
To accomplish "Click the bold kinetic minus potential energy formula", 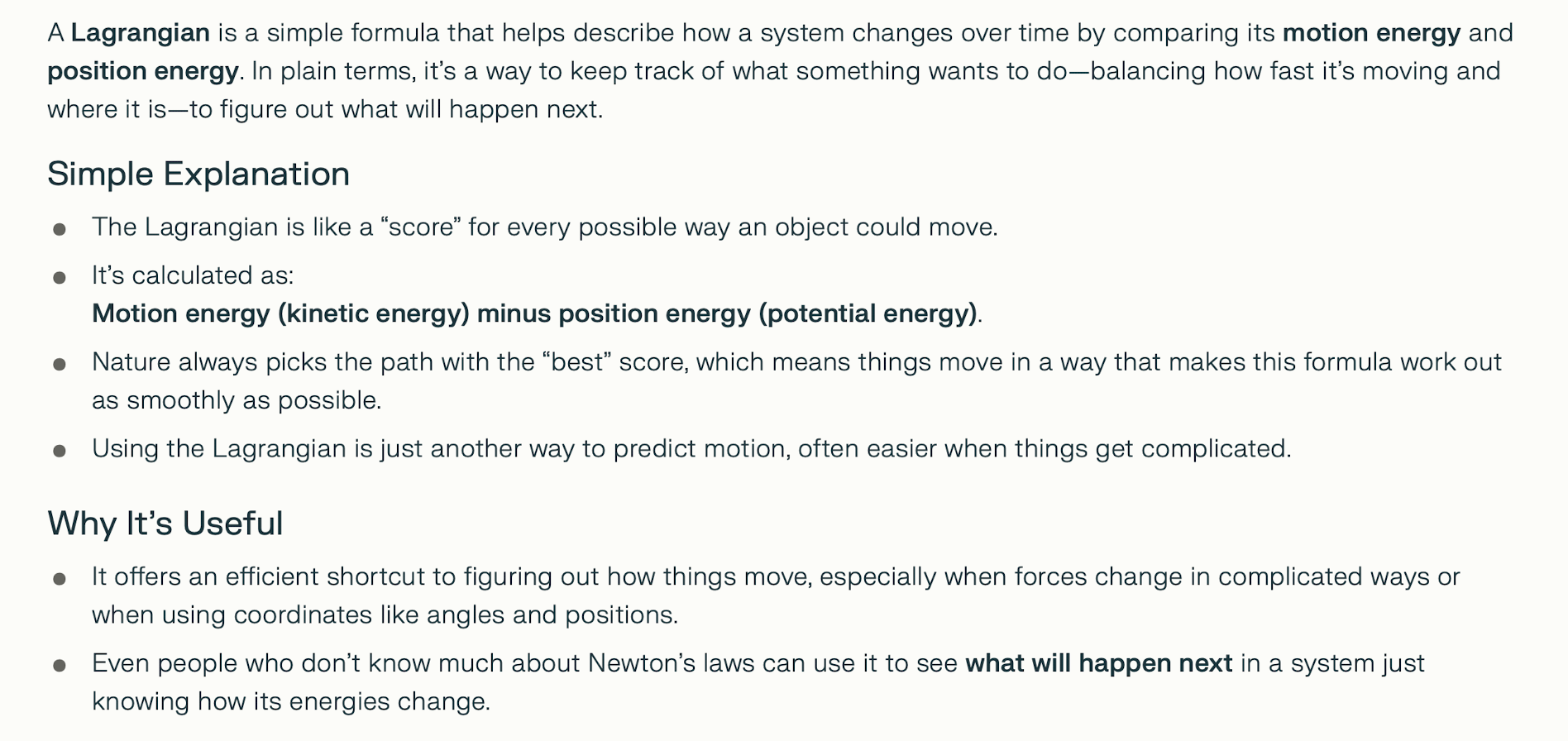I will tap(534, 313).
